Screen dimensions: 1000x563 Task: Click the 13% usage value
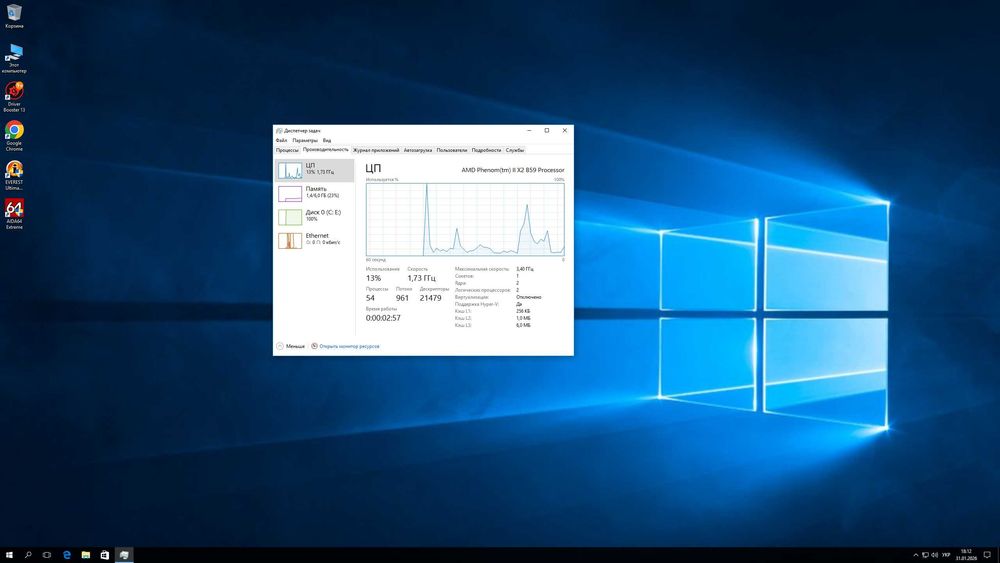point(373,278)
